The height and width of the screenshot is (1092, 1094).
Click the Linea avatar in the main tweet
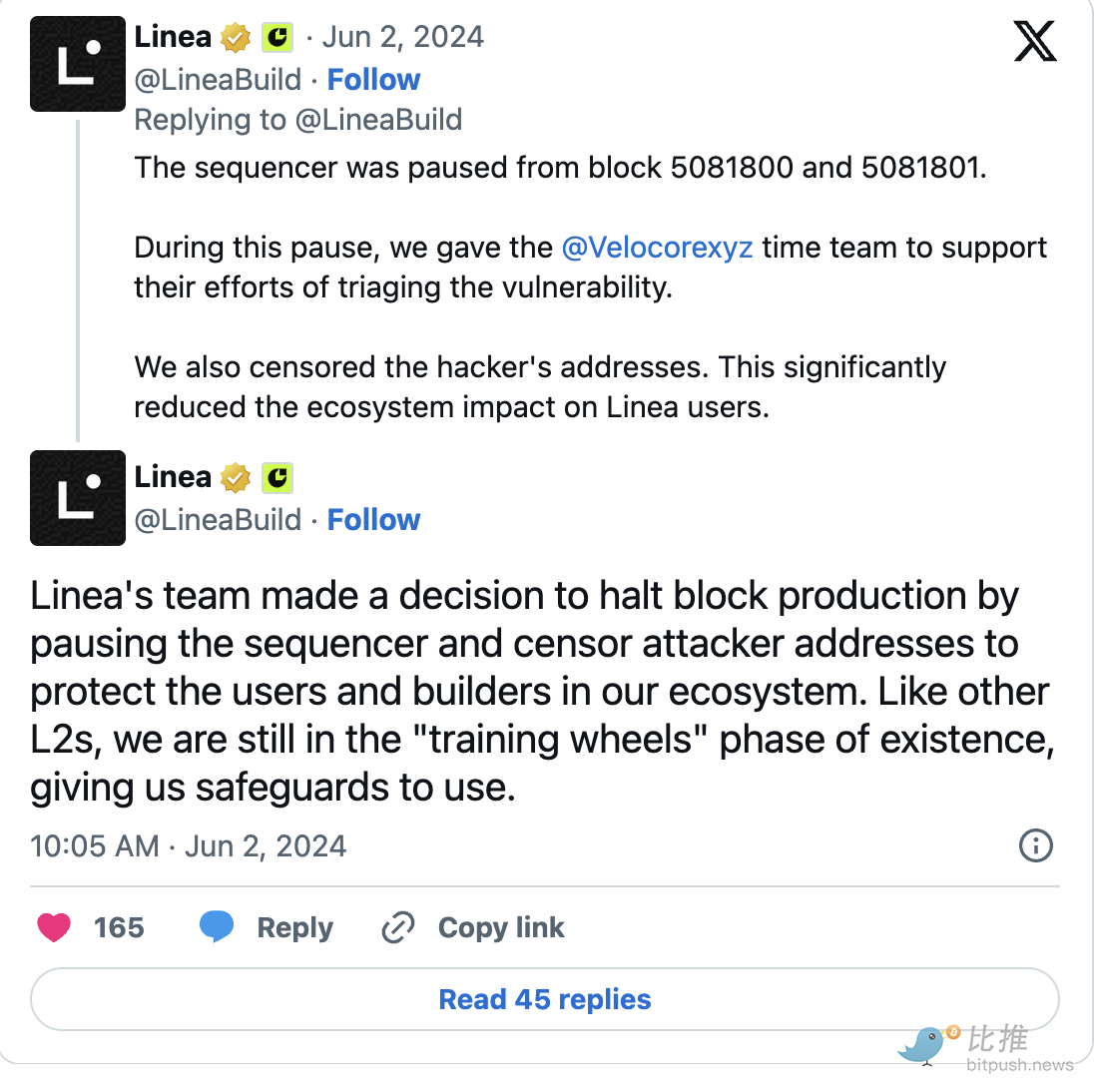78,498
